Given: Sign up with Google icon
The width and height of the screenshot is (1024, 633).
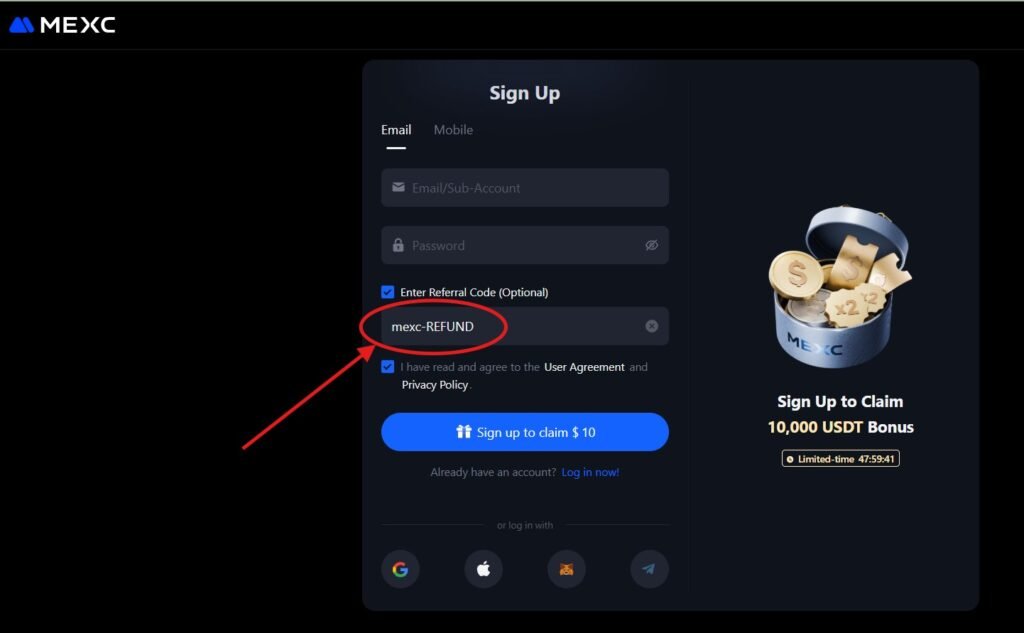Looking at the screenshot, I should tap(400, 569).
